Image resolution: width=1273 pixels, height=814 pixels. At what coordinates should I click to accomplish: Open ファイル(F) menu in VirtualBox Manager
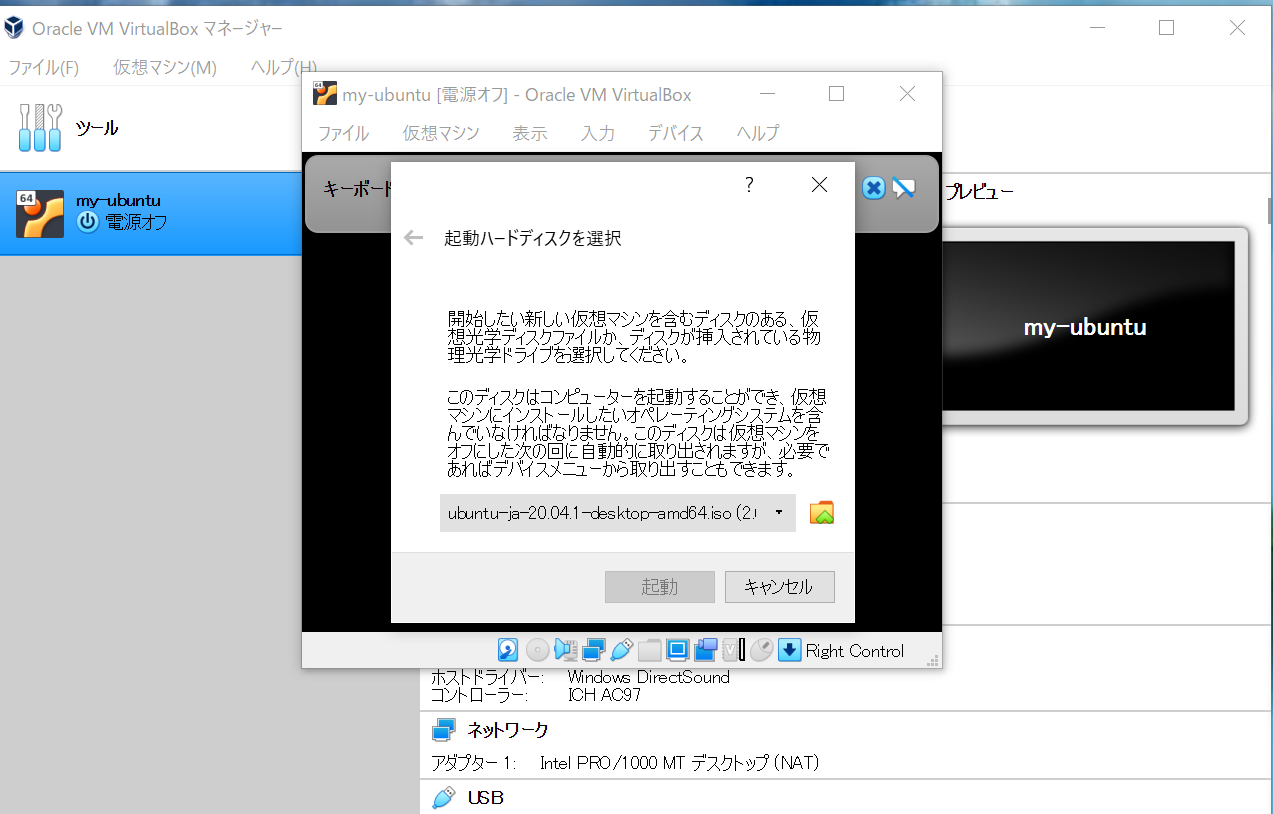click(44, 67)
